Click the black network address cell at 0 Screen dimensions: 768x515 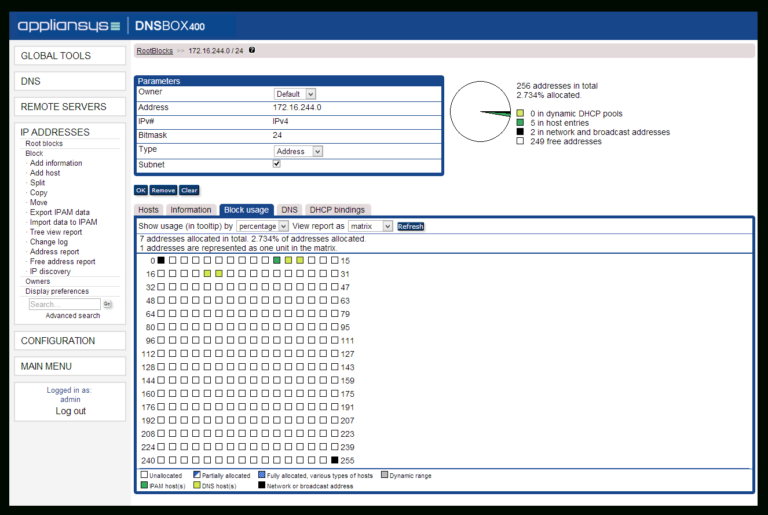161,261
